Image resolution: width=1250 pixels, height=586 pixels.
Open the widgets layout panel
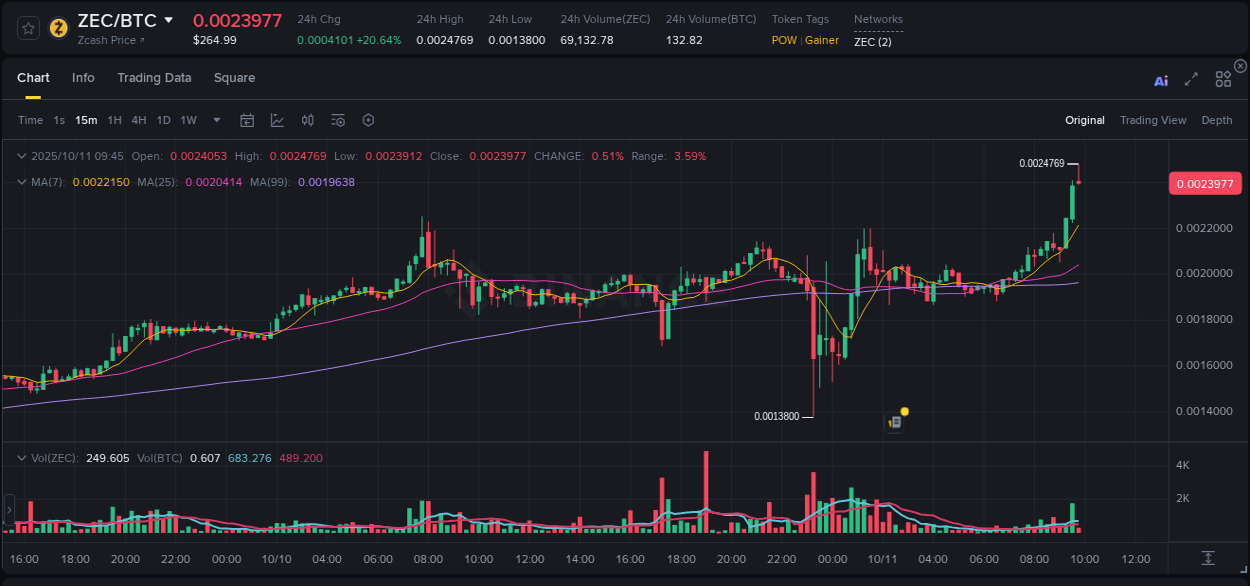click(x=1223, y=79)
